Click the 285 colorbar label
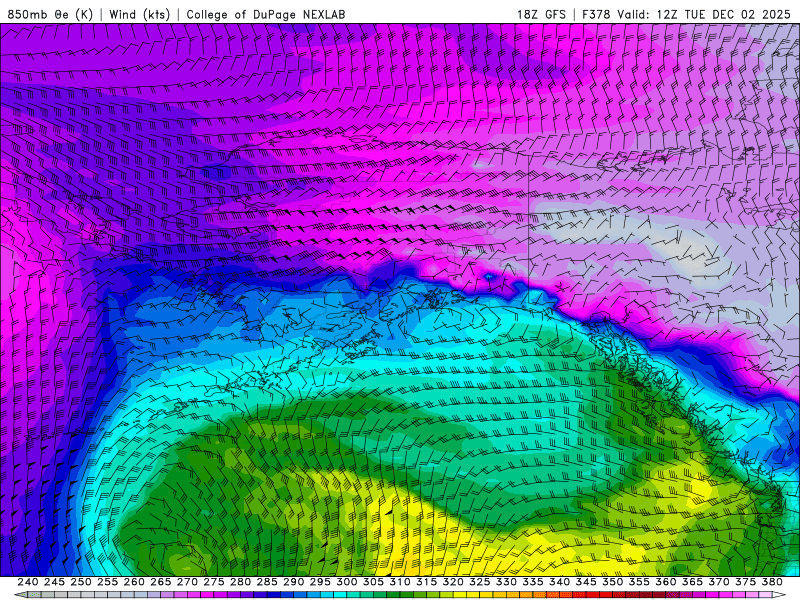Image resolution: width=800 pixels, height=600 pixels. pyautogui.click(x=267, y=582)
